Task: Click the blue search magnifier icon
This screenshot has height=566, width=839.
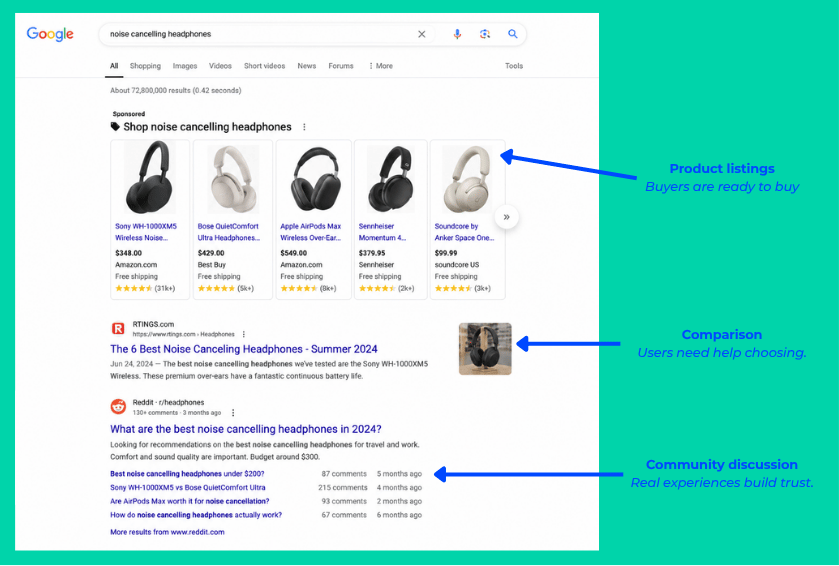Action: tap(513, 34)
